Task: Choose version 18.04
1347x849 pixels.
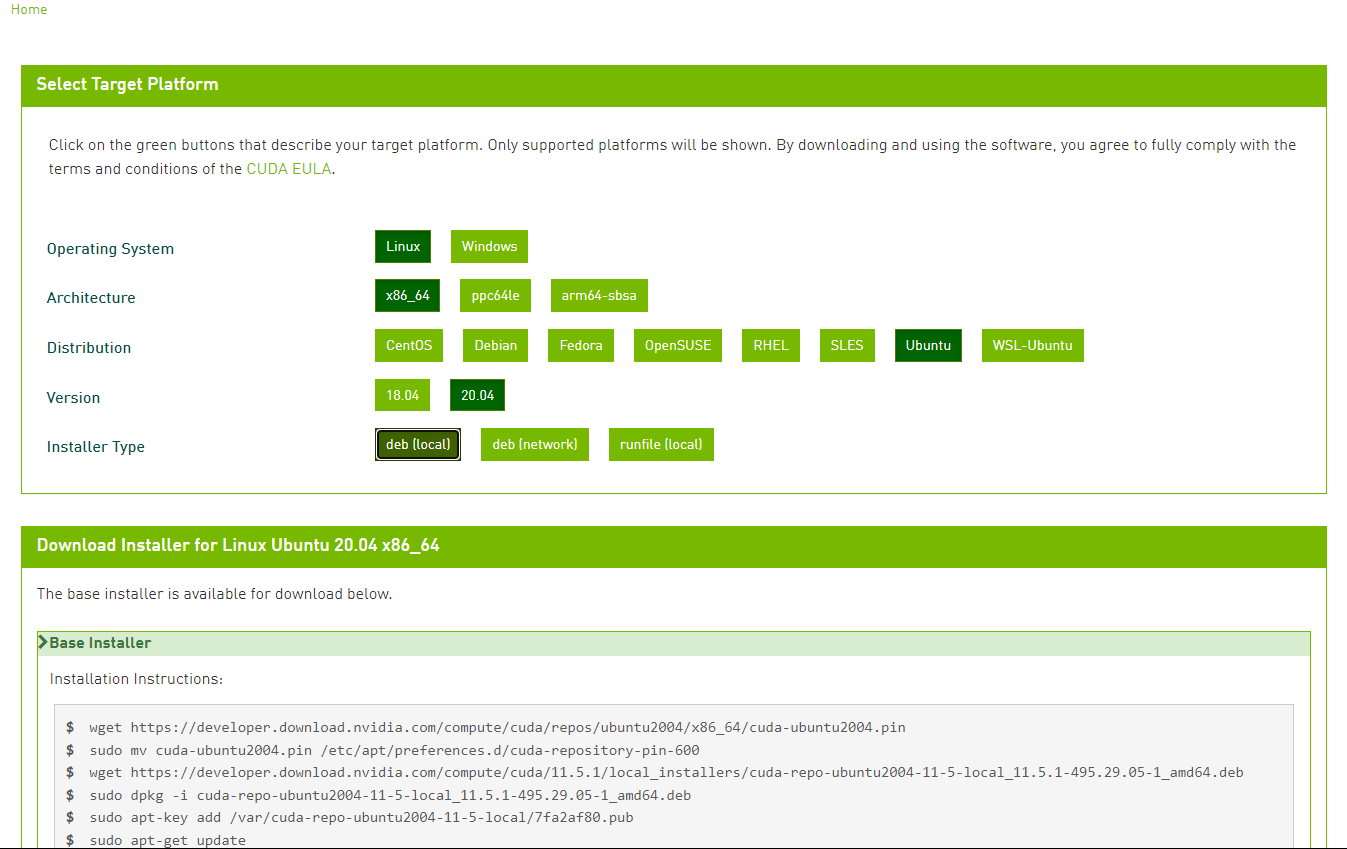Action: click(402, 395)
